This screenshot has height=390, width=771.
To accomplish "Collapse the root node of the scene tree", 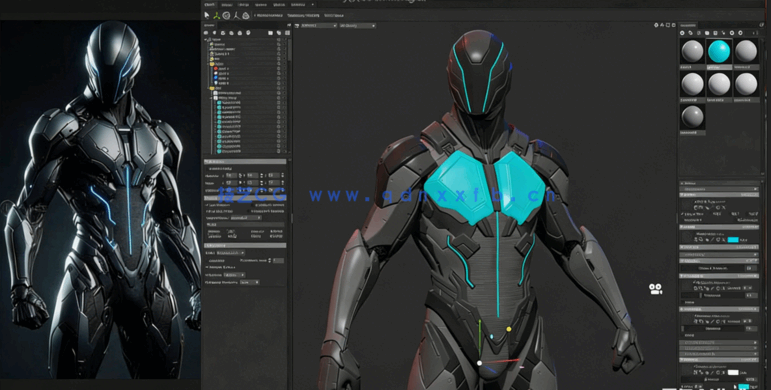I will coord(207,39).
